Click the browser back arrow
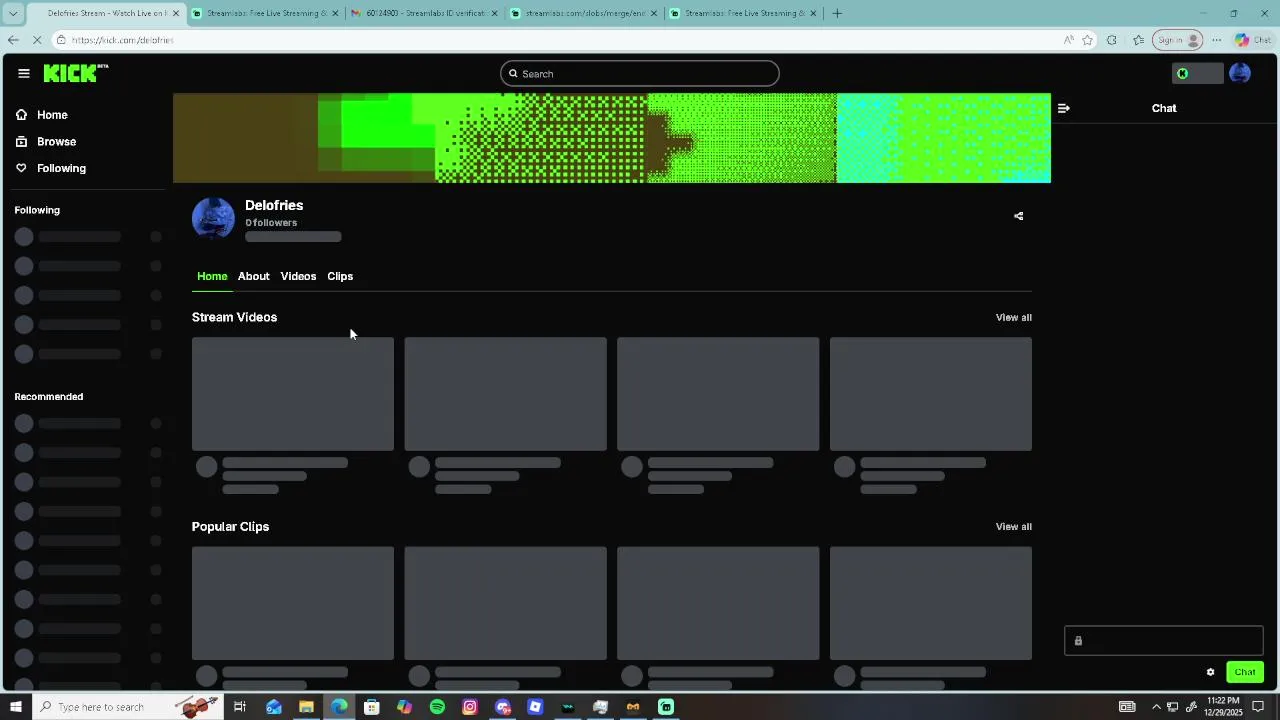The width and height of the screenshot is (1280, 720). click(13, 40)
